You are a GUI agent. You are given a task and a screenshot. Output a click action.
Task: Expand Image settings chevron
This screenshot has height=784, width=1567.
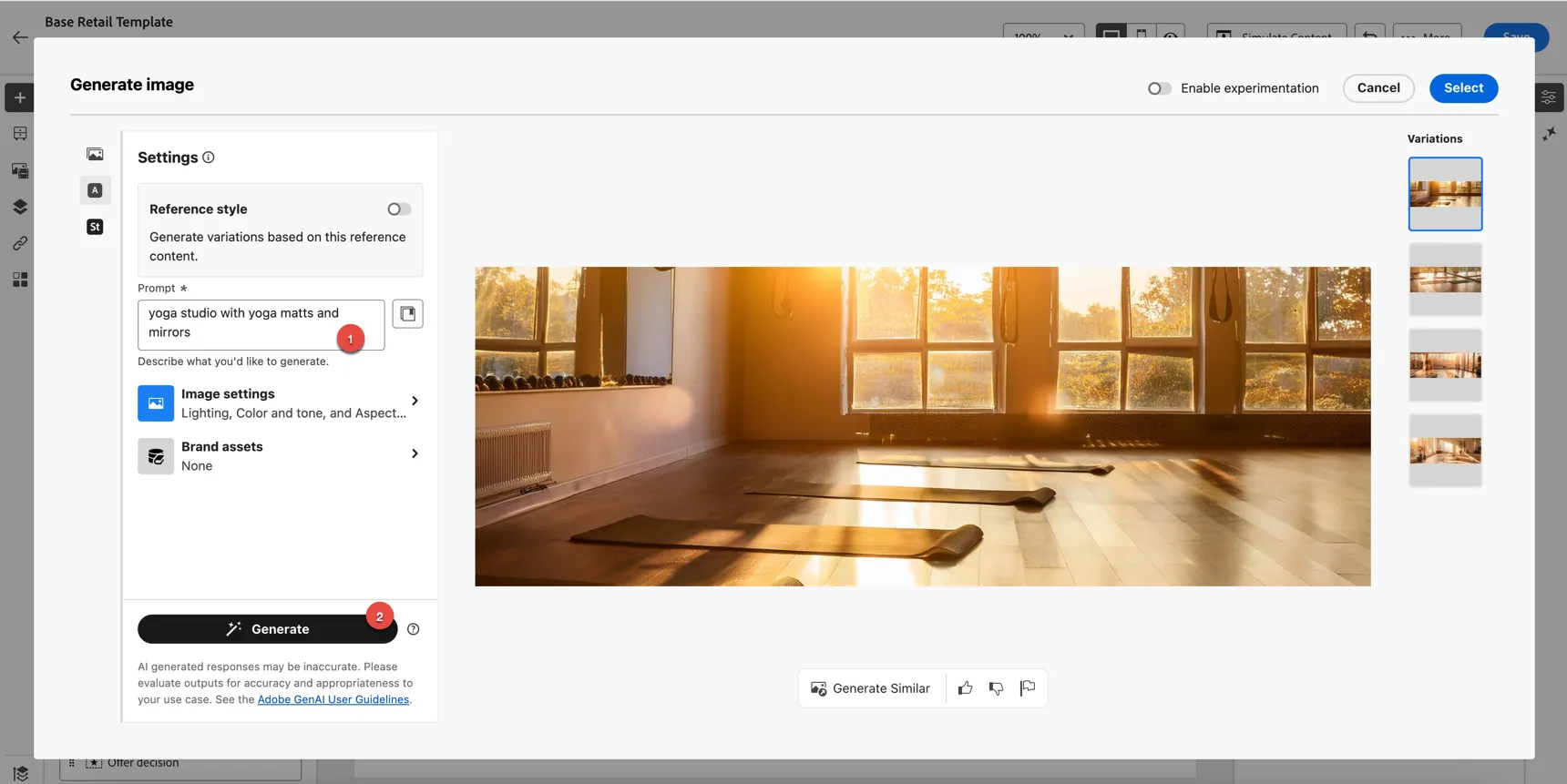click(415, 402)
